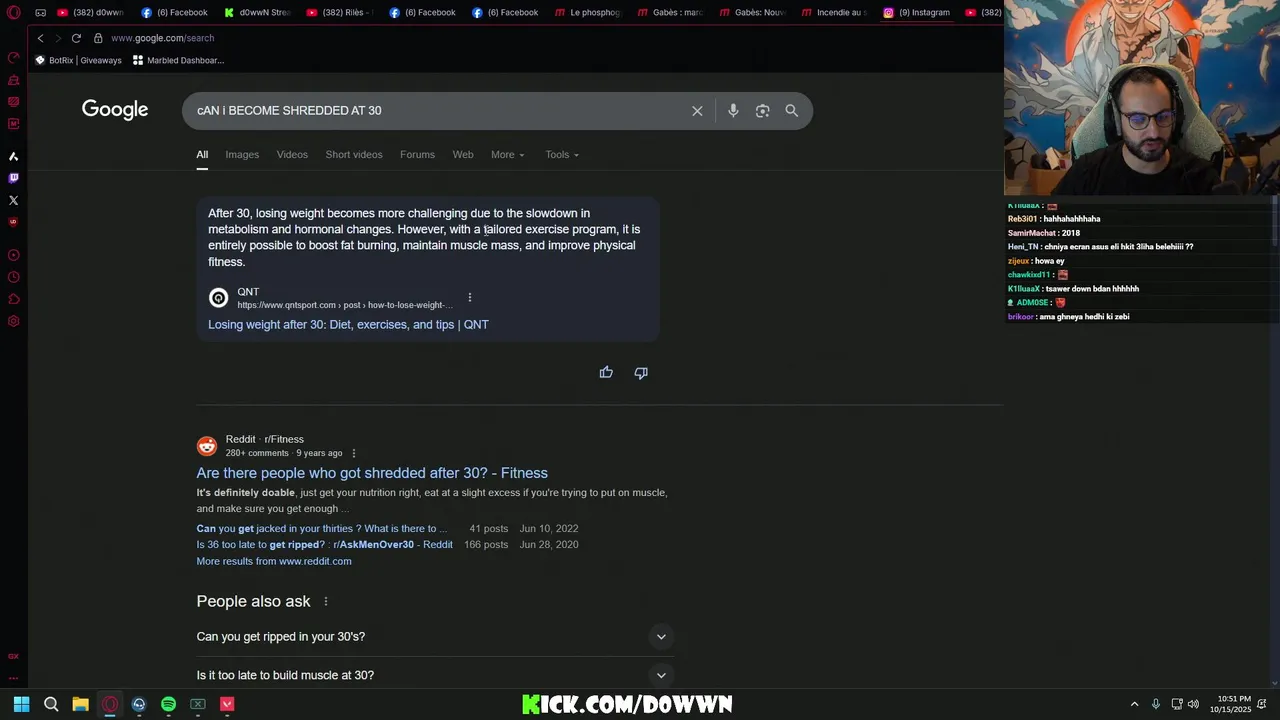1280x720 pixels.
Task: Select the All search tab
Action: [x=202, y=155]
